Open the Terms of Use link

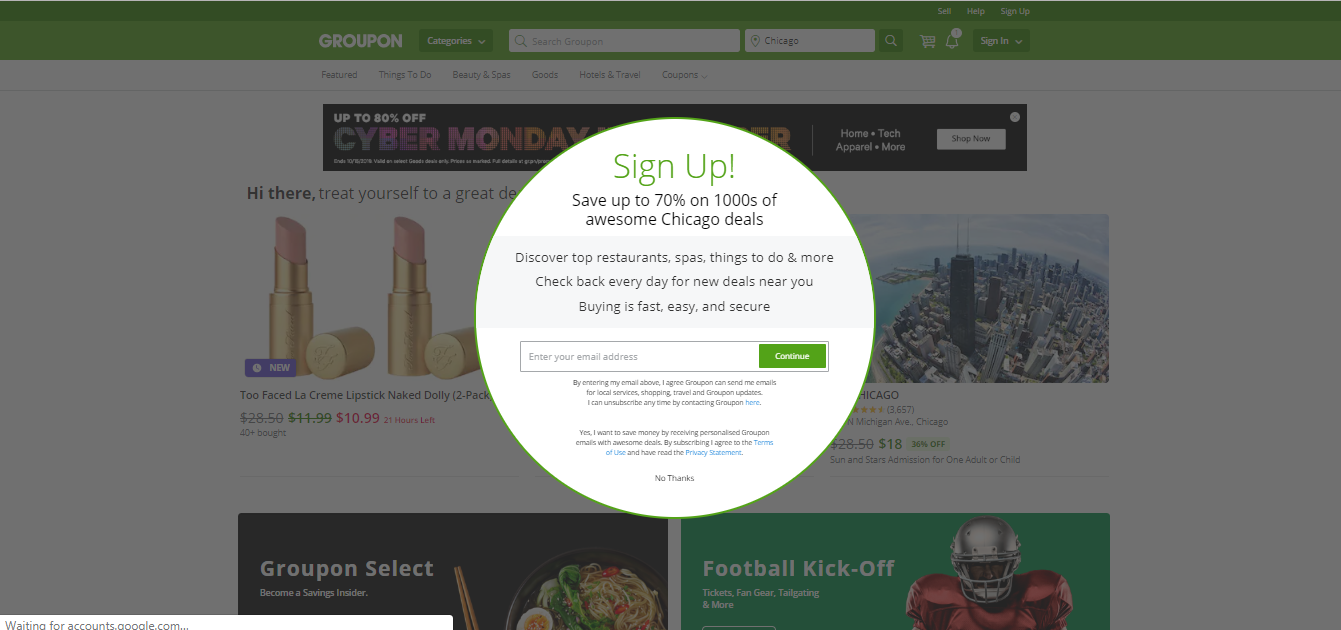click(x=689, y=447)
